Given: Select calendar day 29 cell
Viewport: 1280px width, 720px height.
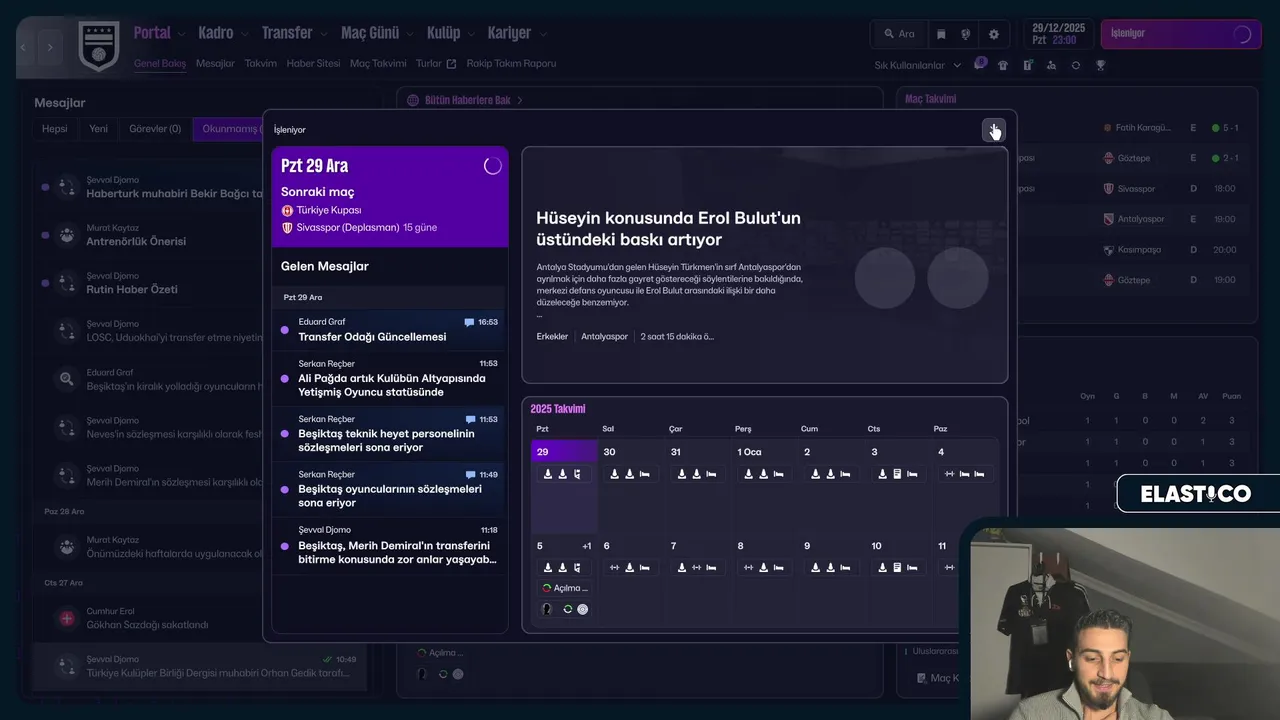Looking at the screenshot, I should point(564,487).
